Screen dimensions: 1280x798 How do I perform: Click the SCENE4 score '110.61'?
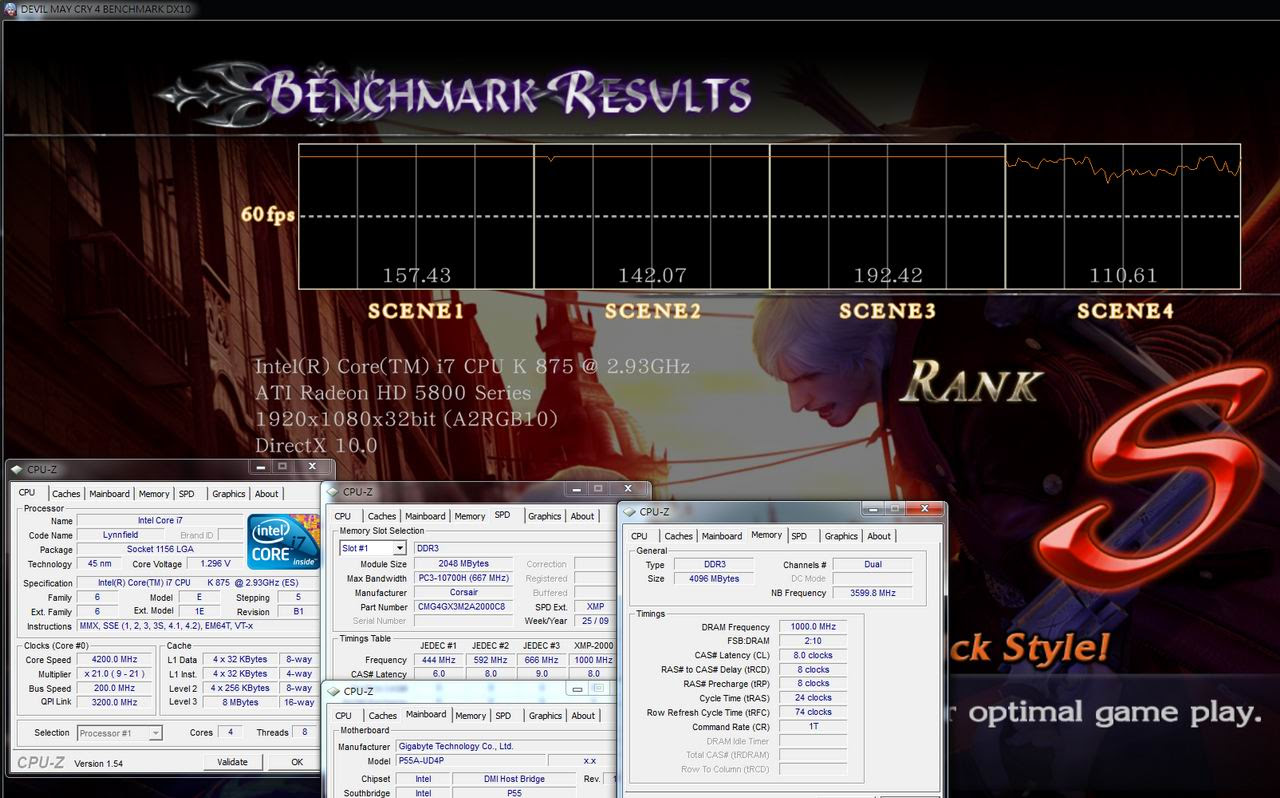pos(1123,275)
